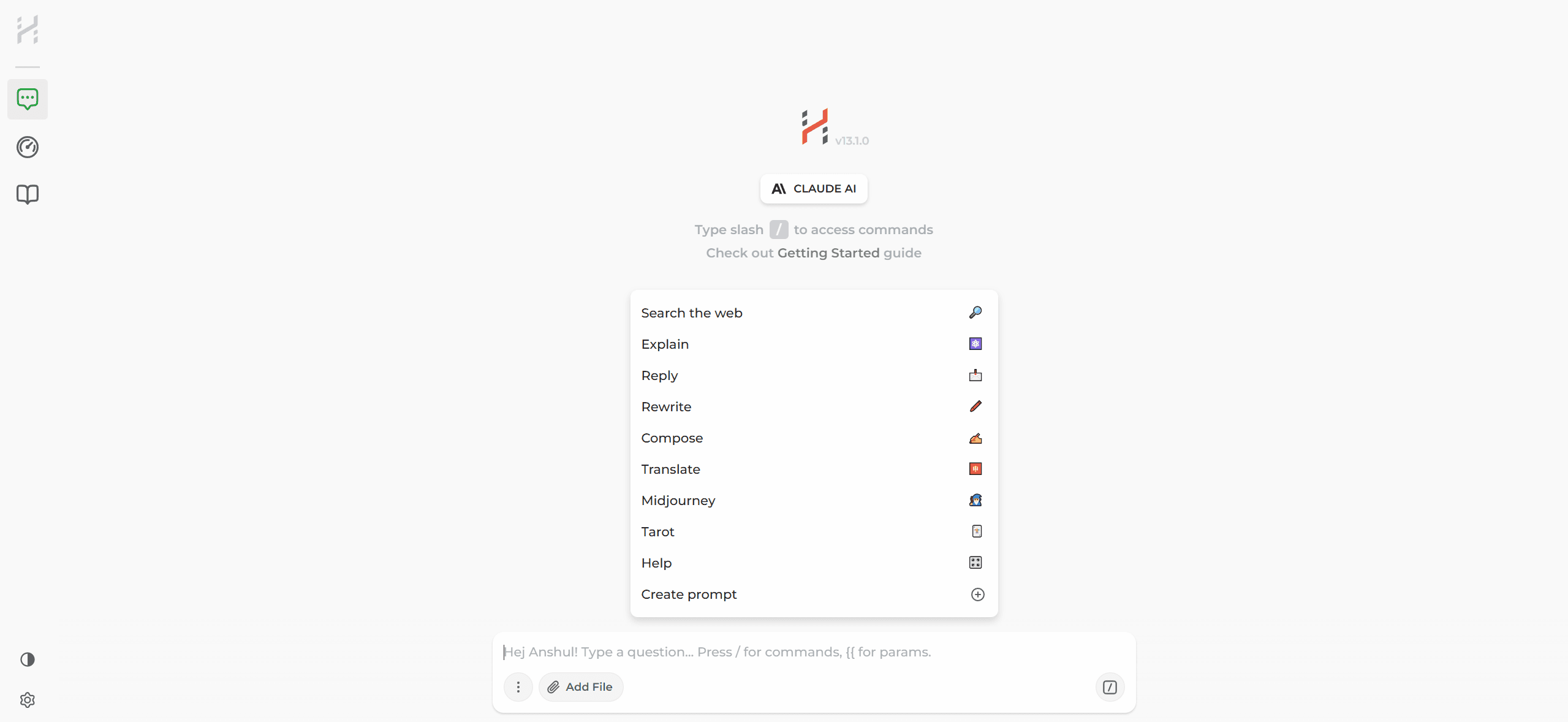Choose the Midjourney command
Screen dimensions: 1568x722
(x=677, y=500)
